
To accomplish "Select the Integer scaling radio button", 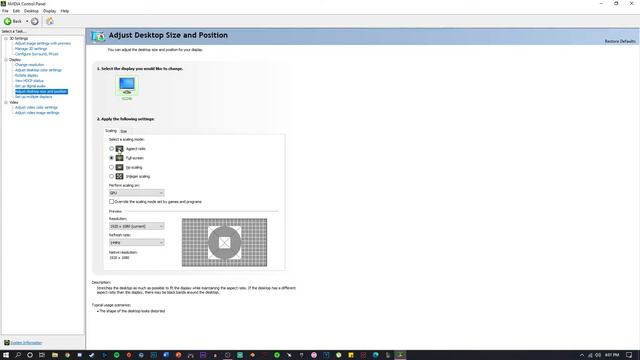I will click(111, 176).
